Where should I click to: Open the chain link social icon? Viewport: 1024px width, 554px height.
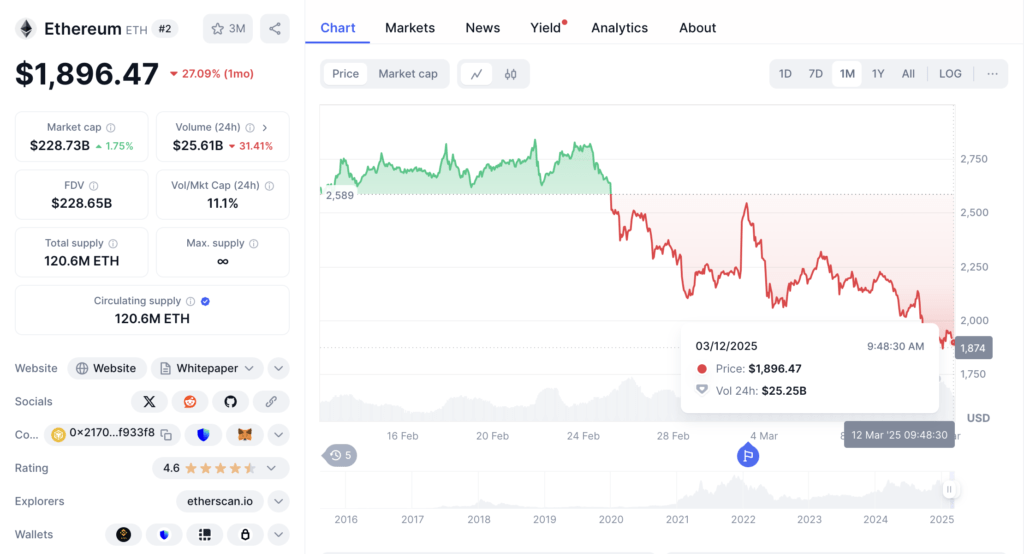coord(271,402)
